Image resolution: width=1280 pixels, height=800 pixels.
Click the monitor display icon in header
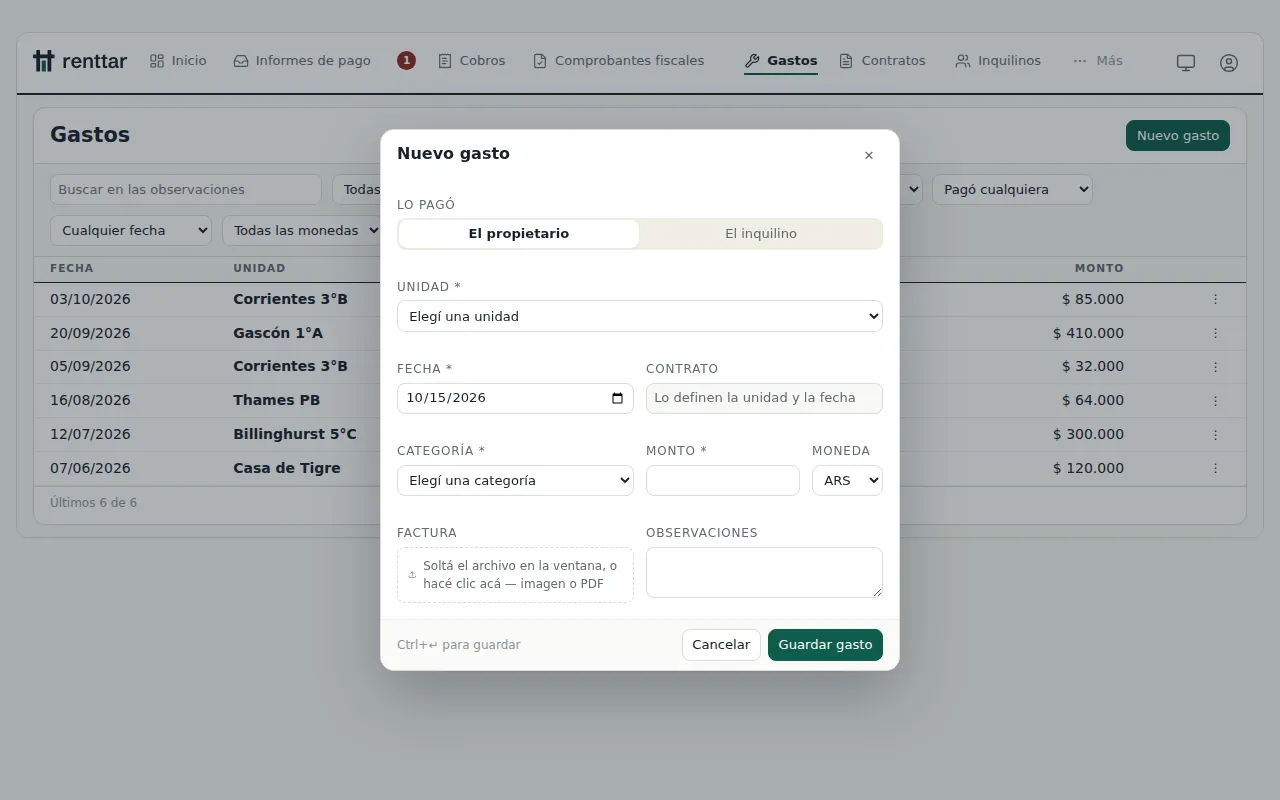coord(1186,62)
